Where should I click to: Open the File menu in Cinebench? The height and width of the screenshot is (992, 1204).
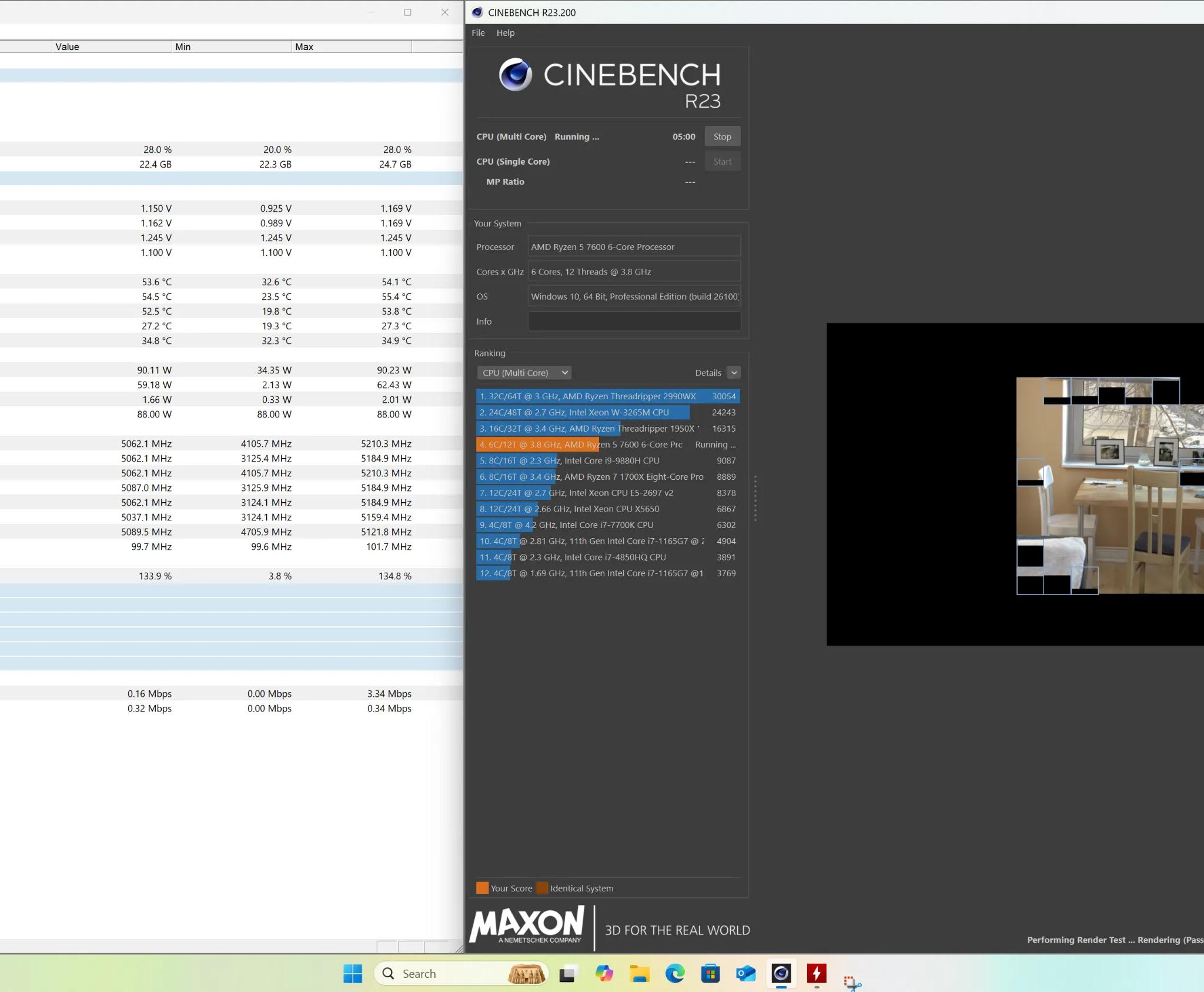[478, 33]
